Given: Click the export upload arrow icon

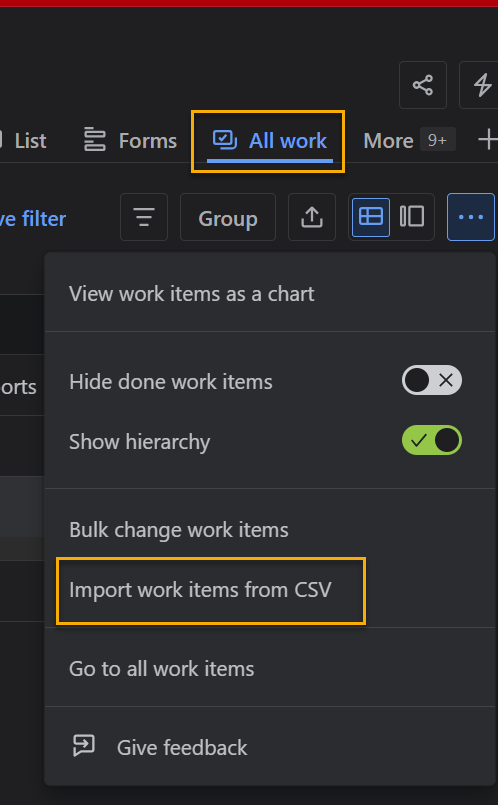Looking at the screenshot, I should (312, 217).
